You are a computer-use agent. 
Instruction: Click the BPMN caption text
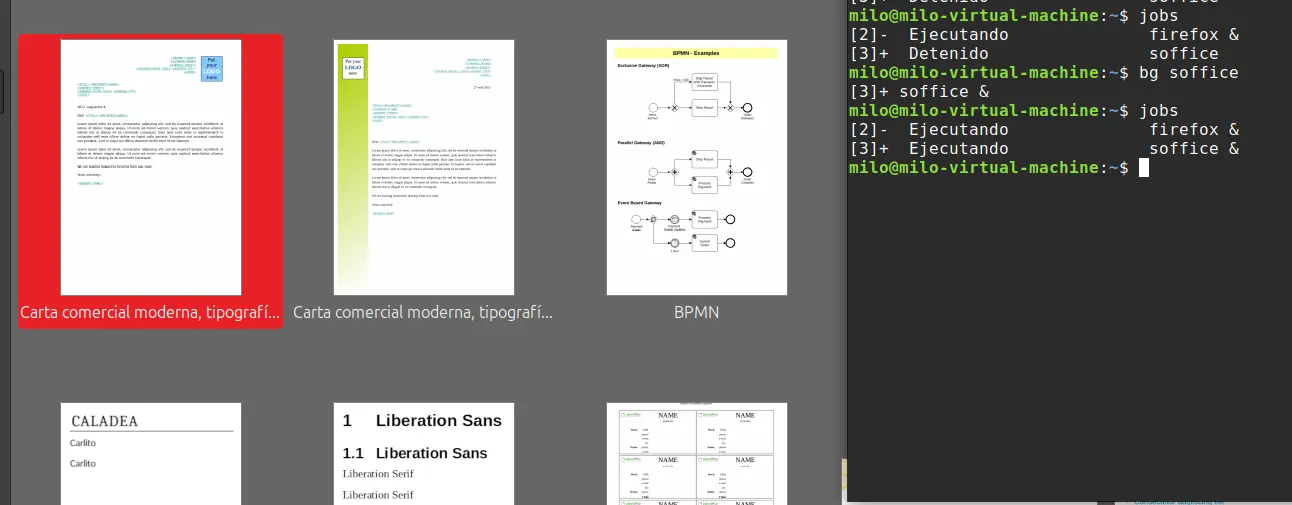coord(697,312)
